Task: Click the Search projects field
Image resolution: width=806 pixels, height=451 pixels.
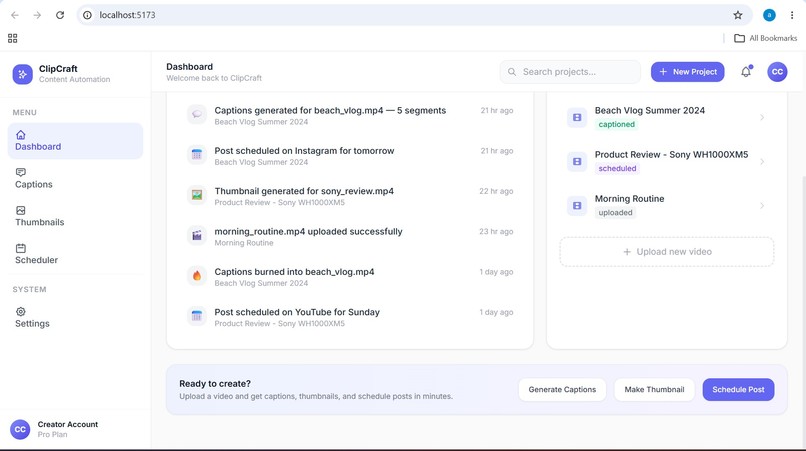Action: (x=571, y=72)
